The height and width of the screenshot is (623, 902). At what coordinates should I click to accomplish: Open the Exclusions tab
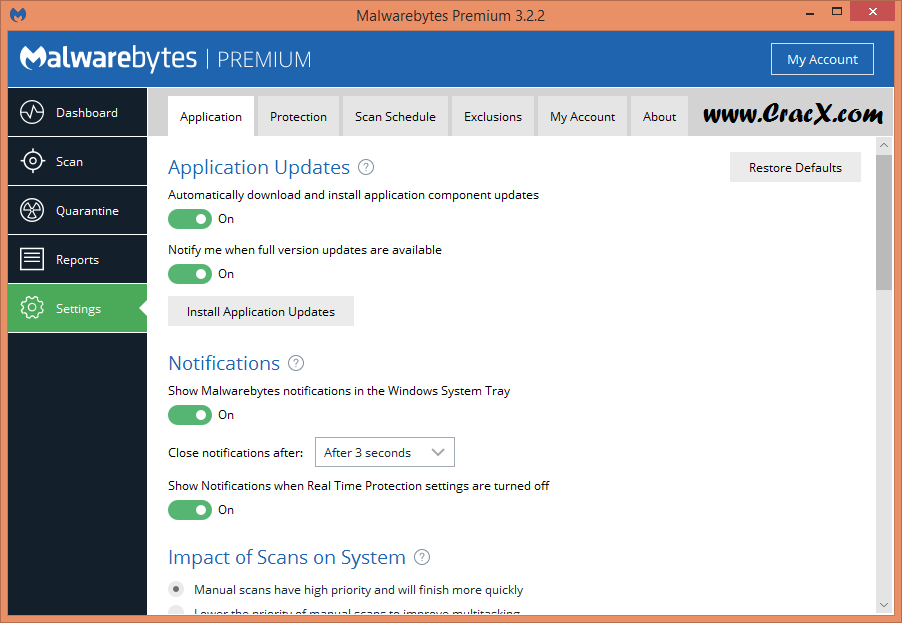click(x=493, y=116)
